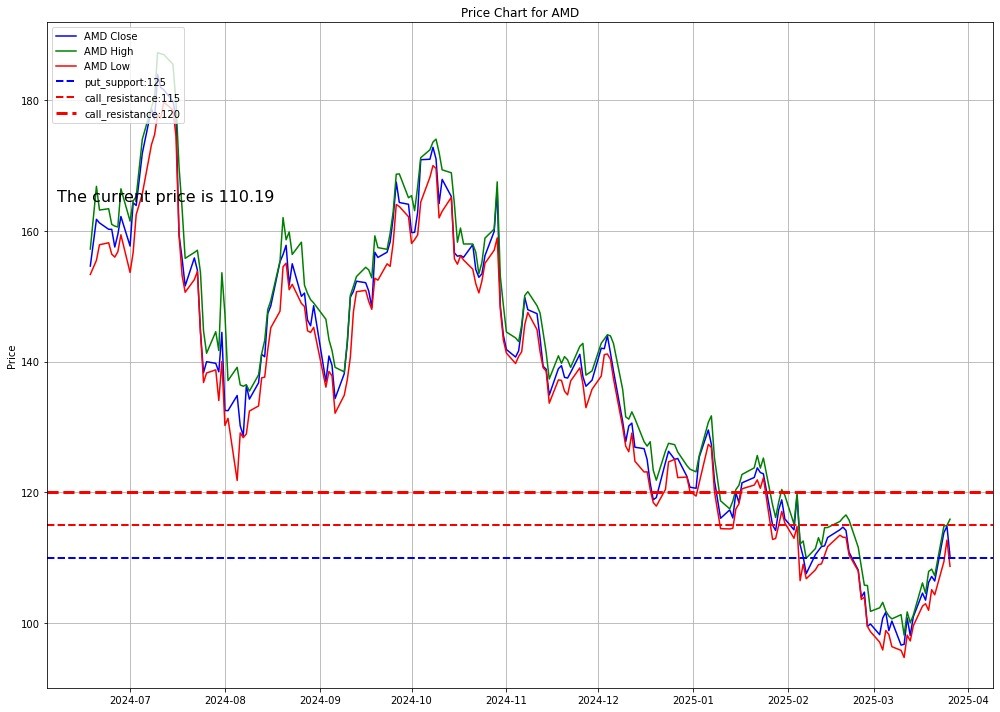Click the x-axis label 2025-03
The image size is (1000, 712).
point(874,700)
